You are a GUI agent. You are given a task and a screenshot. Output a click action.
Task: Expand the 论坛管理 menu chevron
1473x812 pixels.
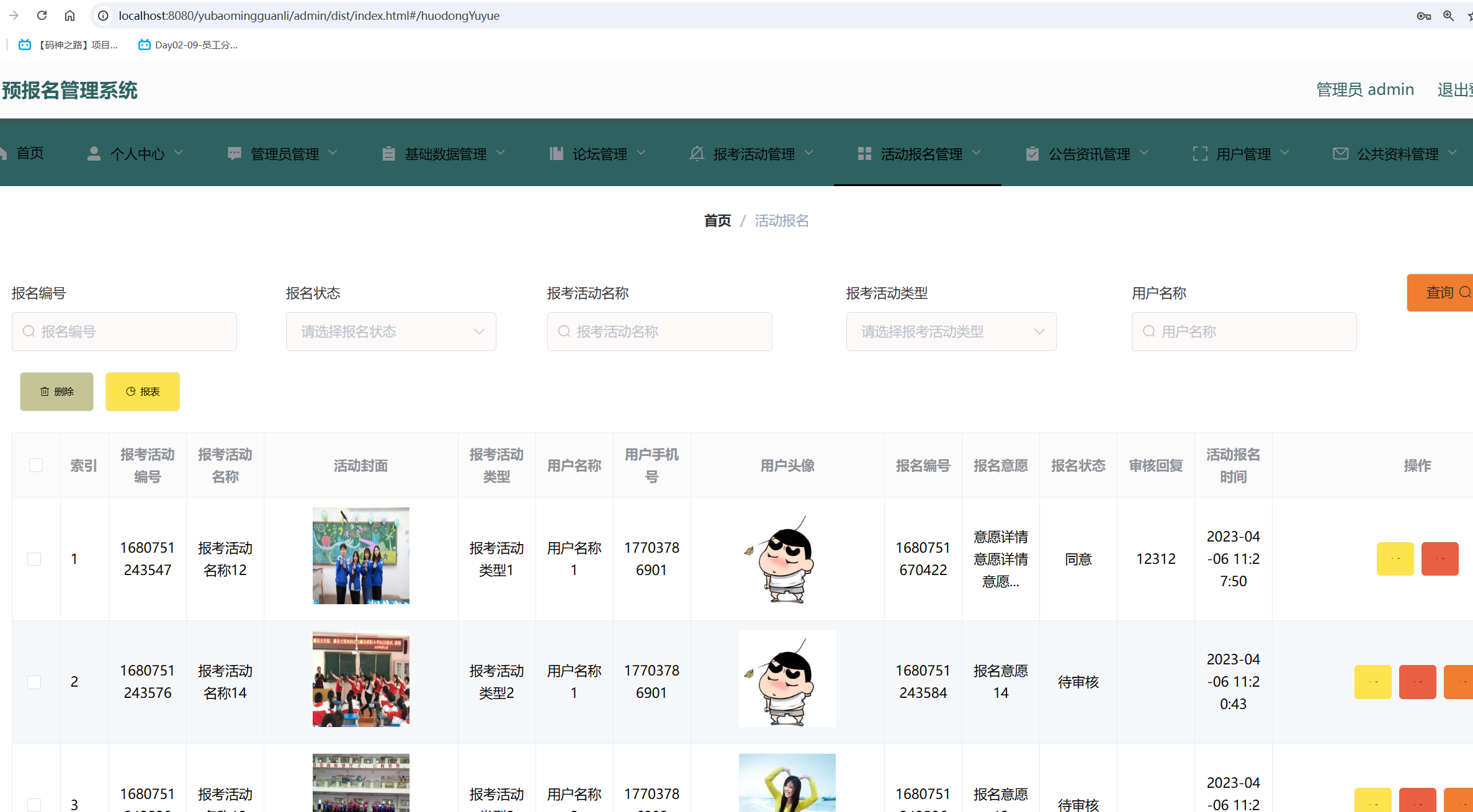[x=642, y=153]
